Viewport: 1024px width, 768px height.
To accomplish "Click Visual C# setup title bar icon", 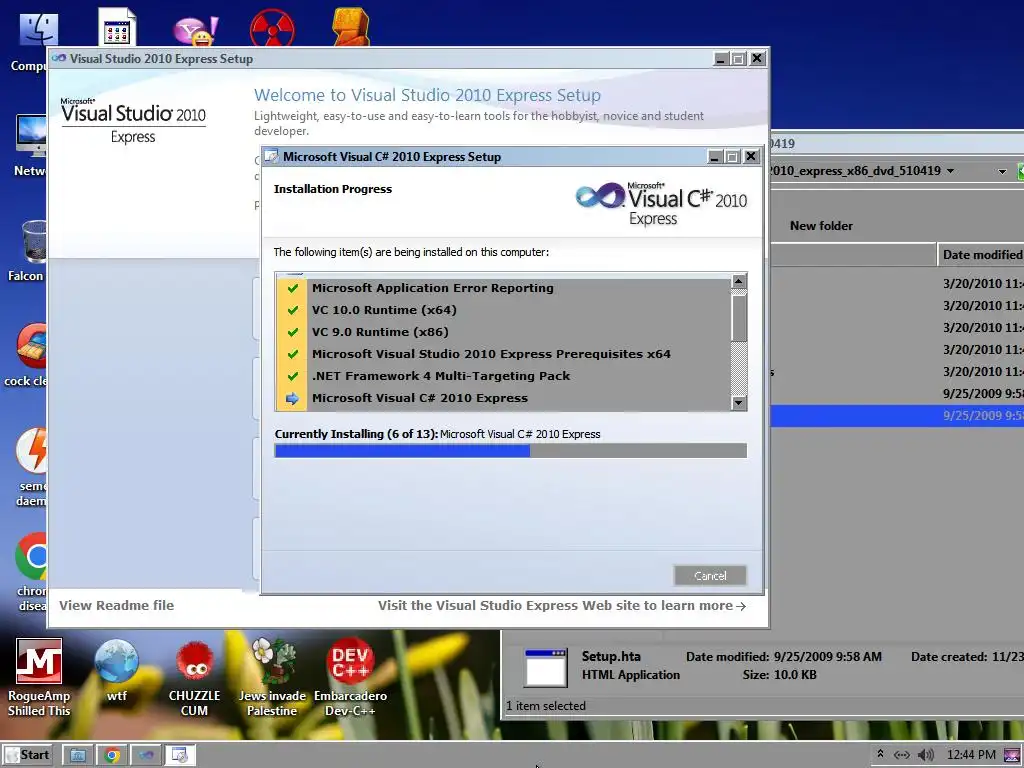I will tap(272, 157).
